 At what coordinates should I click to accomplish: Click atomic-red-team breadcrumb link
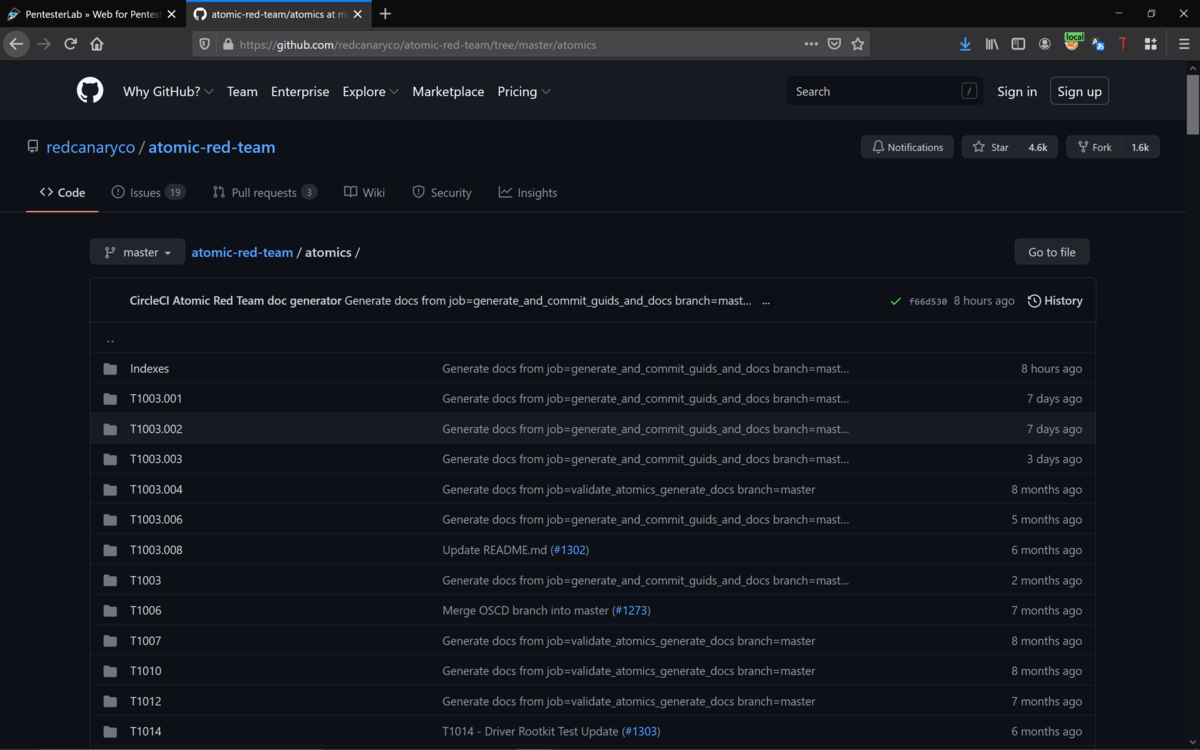242,252
